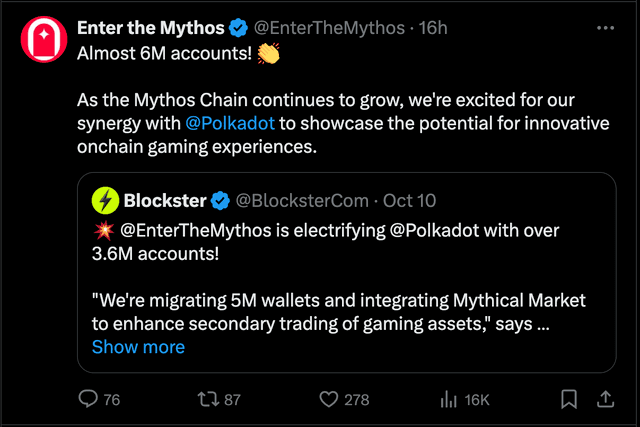
Task: Click Enter the Mythos profile avatar
Action: (41, 37)
